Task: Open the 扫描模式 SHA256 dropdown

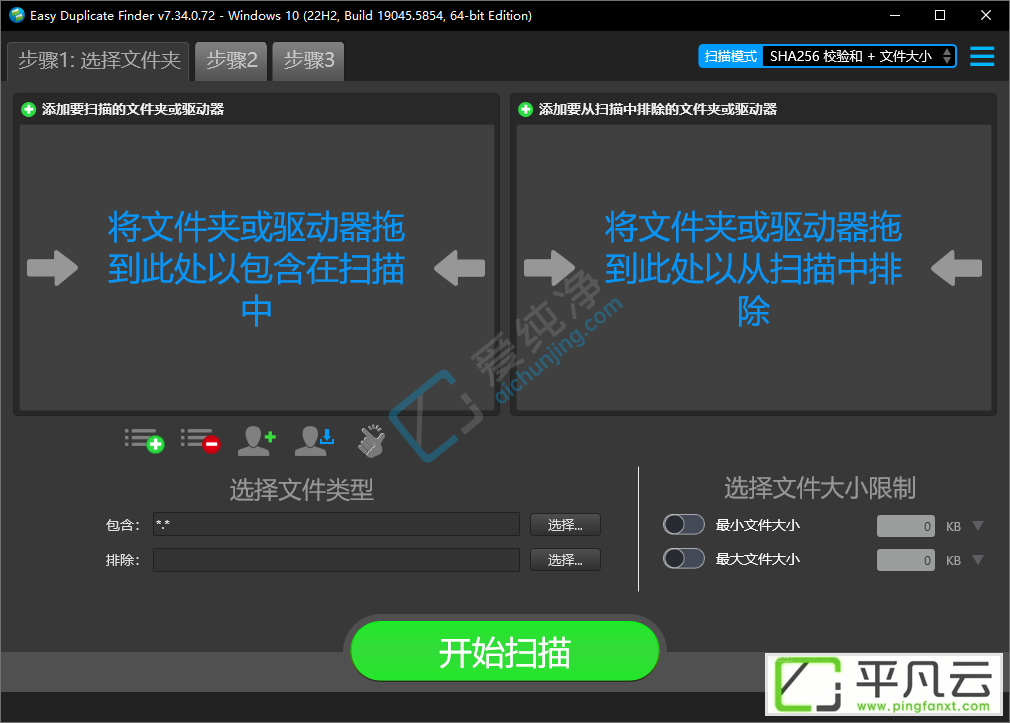Action: (x=859, y=57)
